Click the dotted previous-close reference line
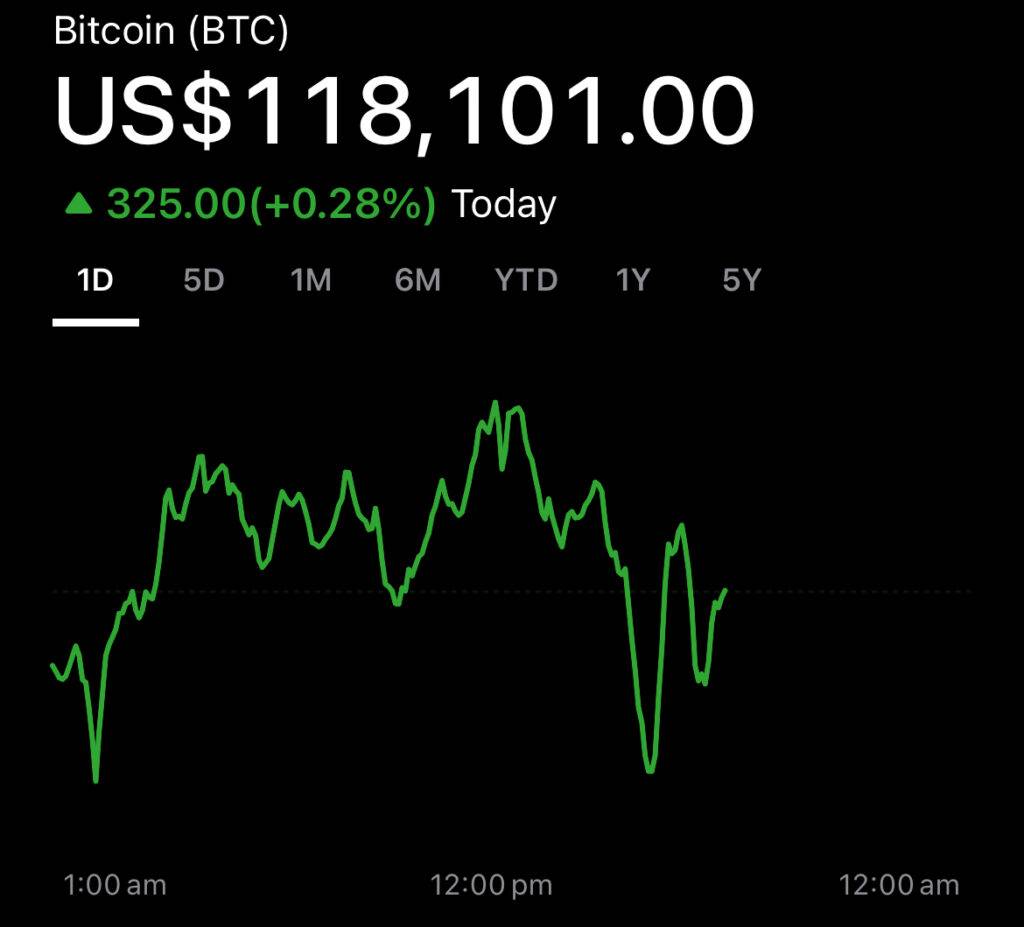Image resolution: width=1024 pixels, height=927 pixels. [850, 592]
